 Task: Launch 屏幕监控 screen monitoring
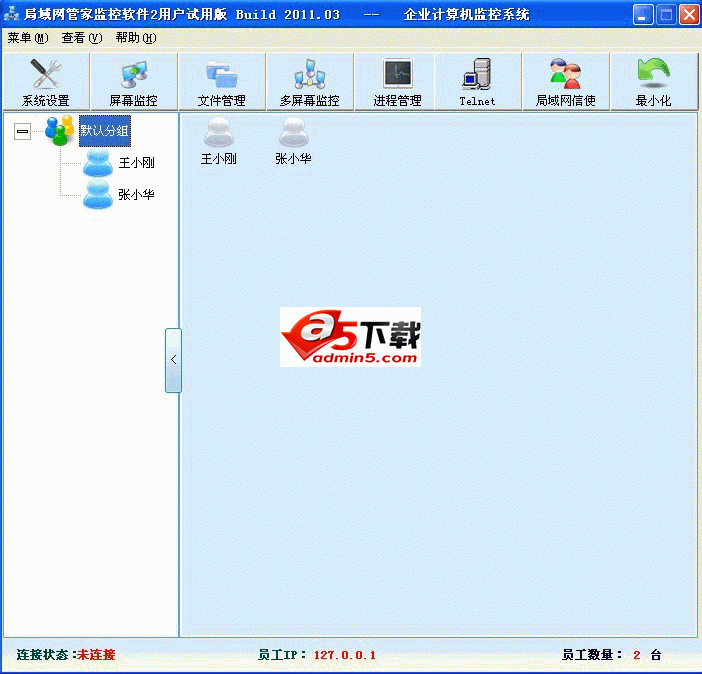pyautogui.click(x=134, y=82)
